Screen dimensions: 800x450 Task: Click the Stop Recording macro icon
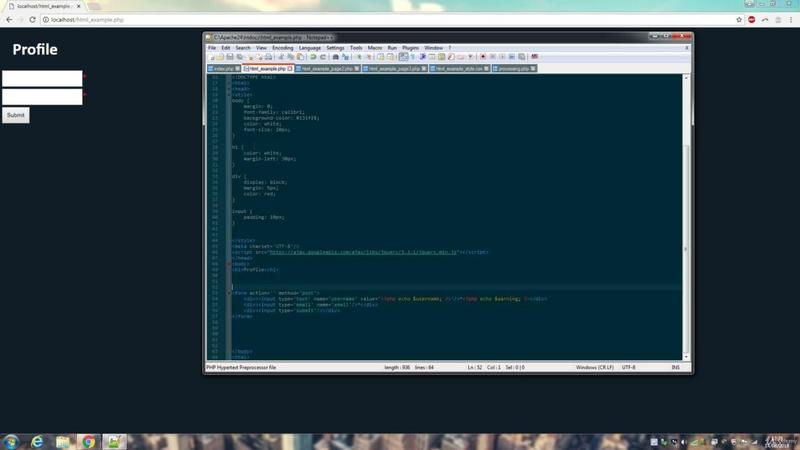492,57
